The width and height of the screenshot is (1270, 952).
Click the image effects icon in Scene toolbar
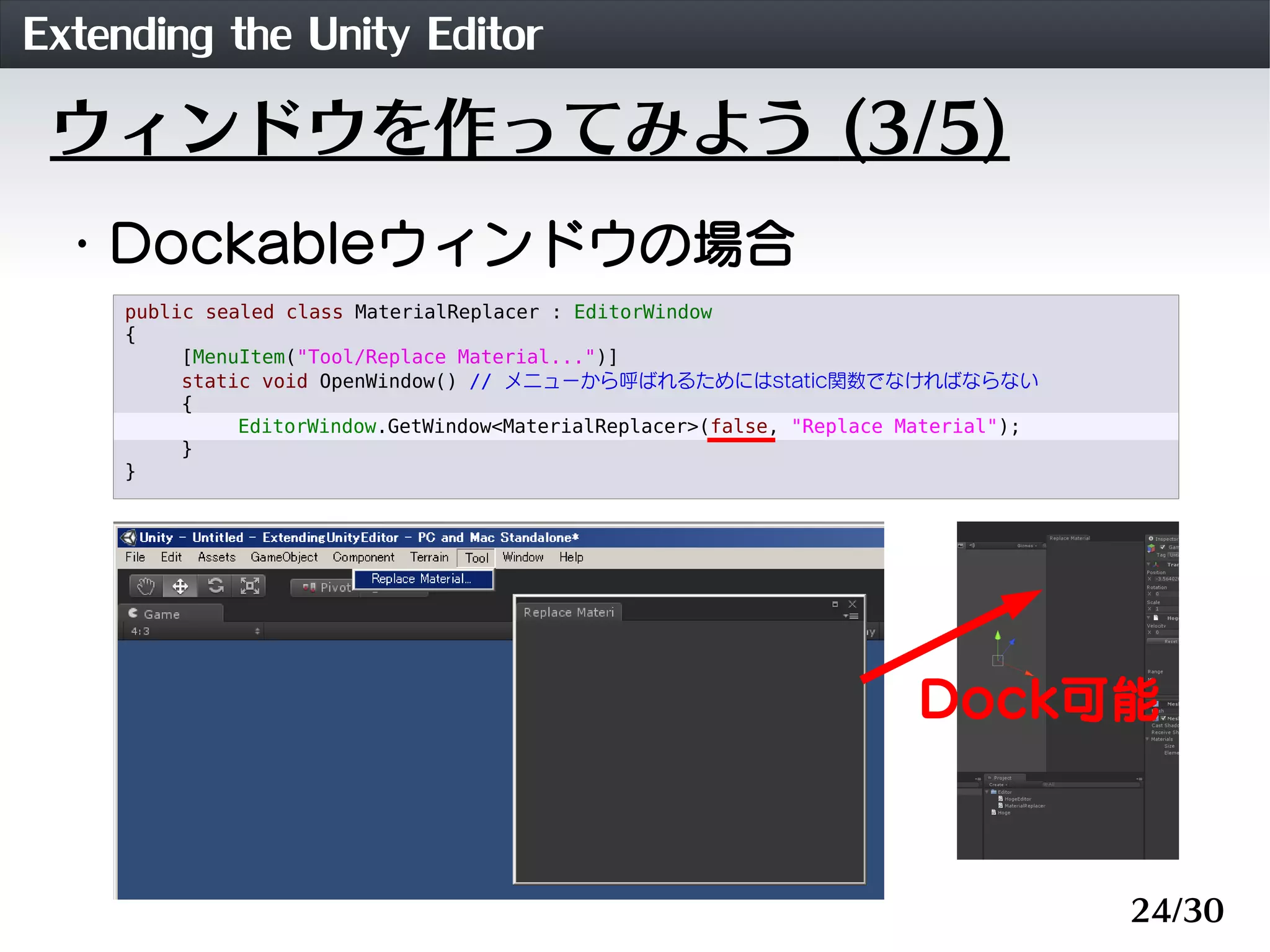click(x=961, y=546)
